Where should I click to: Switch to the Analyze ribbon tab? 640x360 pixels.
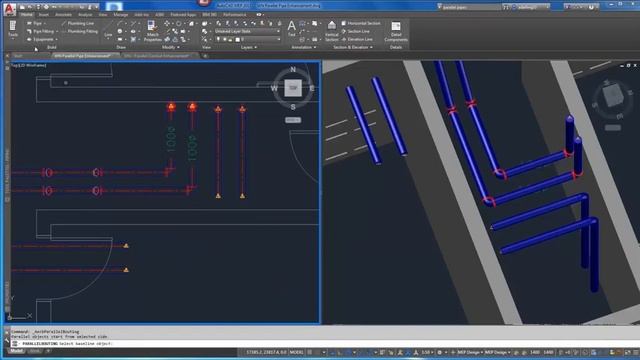point(85,15)
